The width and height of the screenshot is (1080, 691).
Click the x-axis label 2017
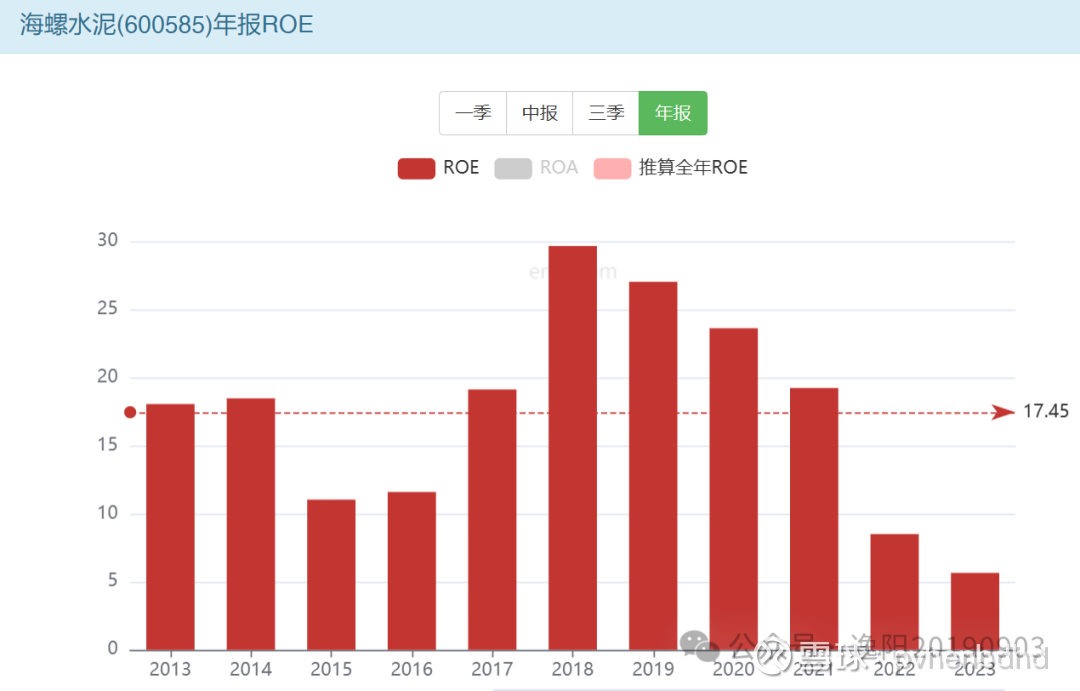pyautogui.click(x=492, y=669)
